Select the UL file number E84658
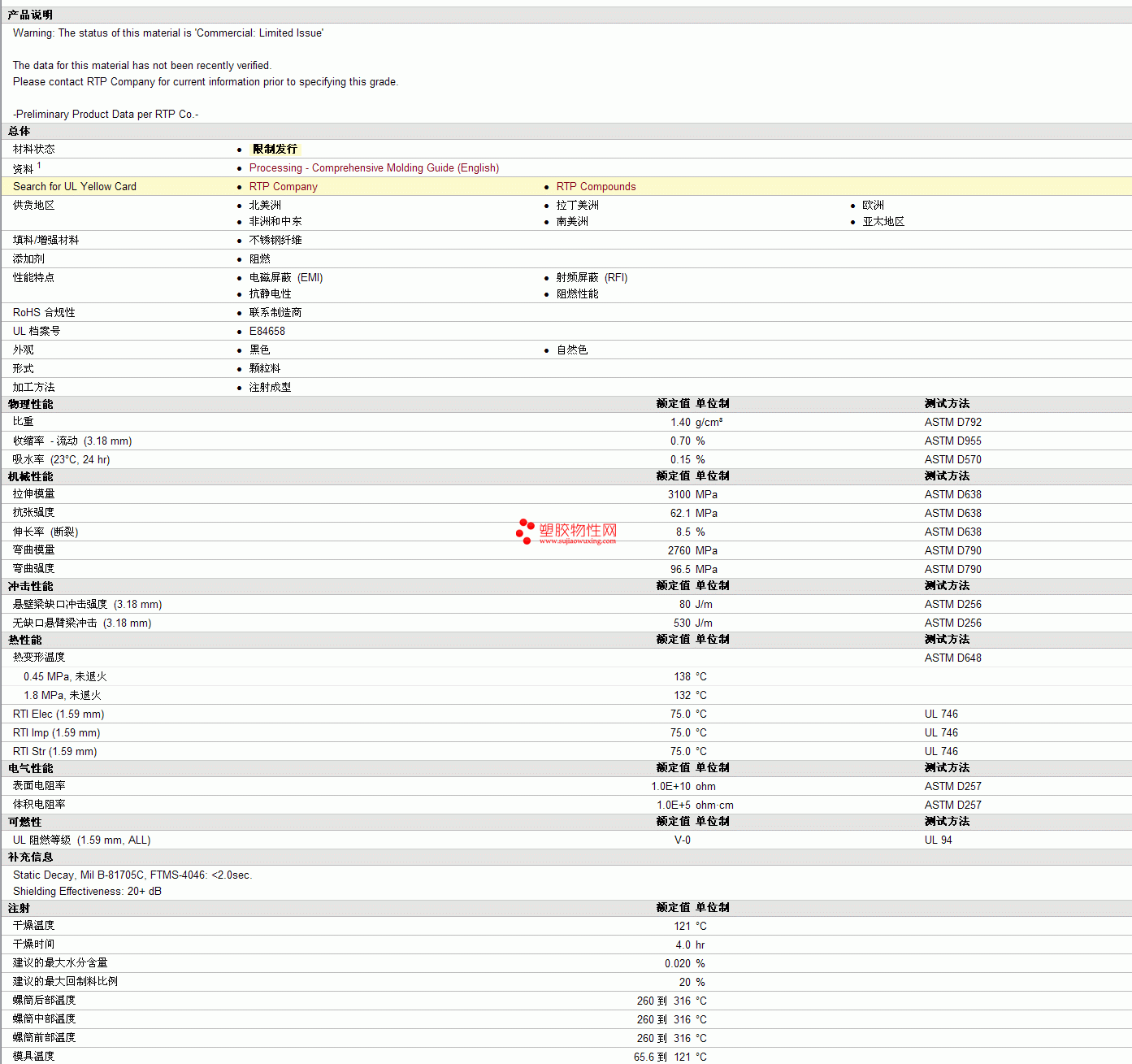The height and width of the screenshot is (1064, 1132). tap(267, 332)
